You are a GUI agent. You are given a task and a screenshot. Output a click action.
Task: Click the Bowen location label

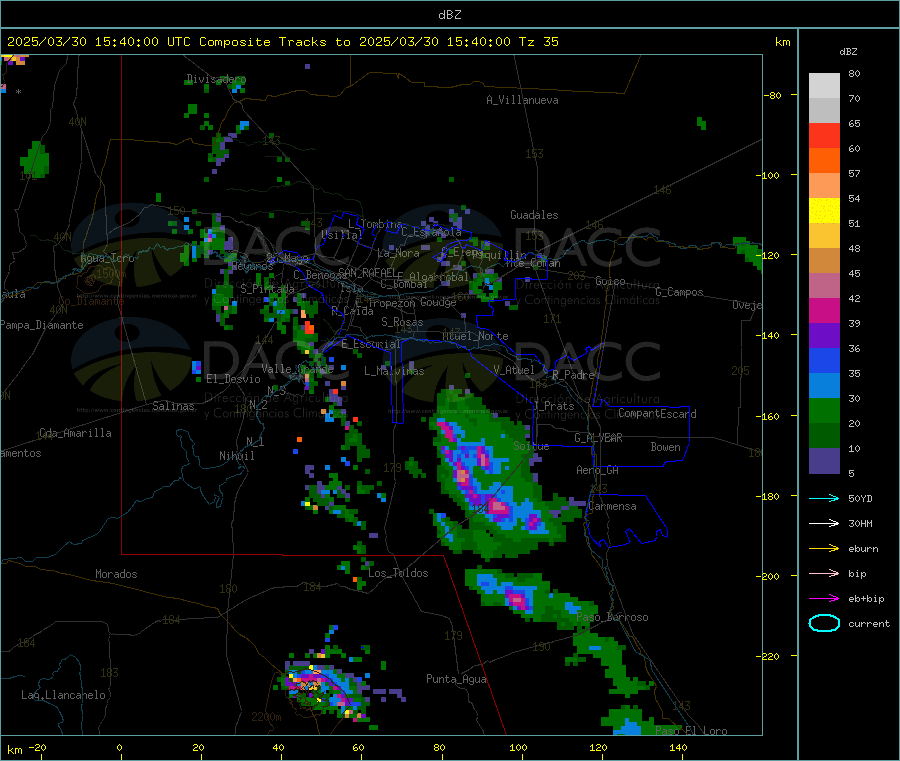(x=666, y=447)
